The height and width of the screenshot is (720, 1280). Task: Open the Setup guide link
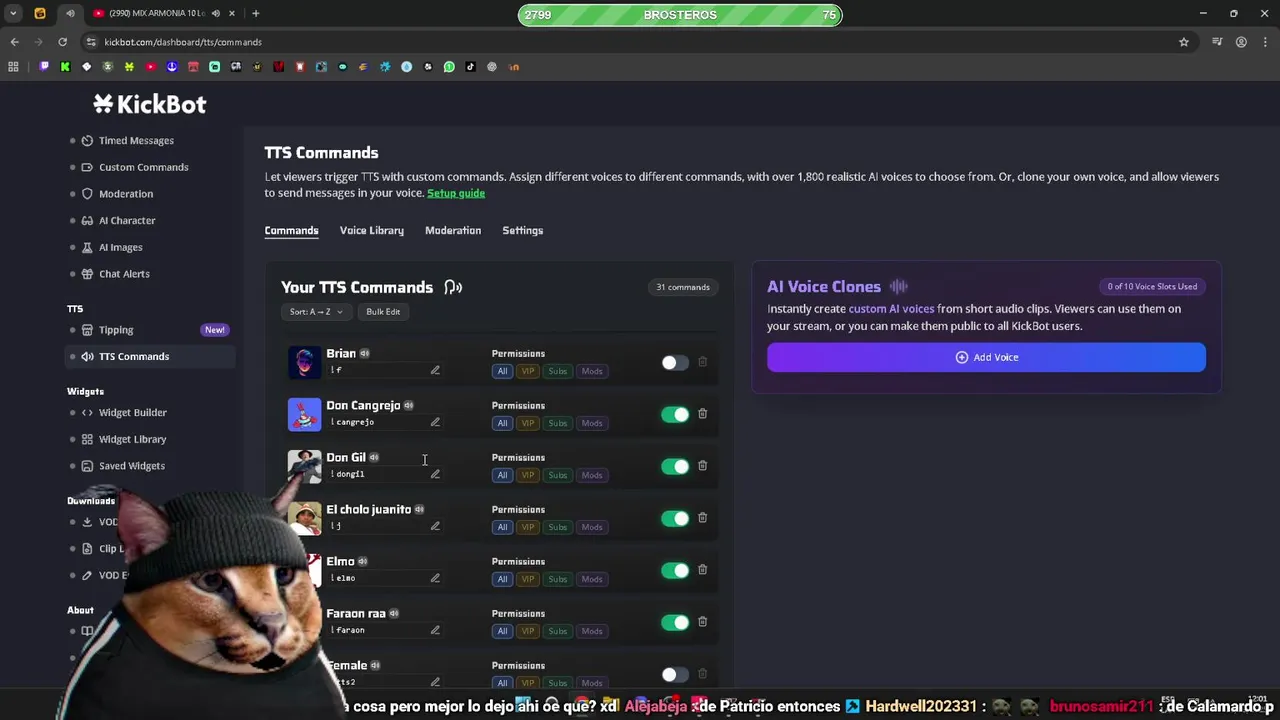coord(456,193)
